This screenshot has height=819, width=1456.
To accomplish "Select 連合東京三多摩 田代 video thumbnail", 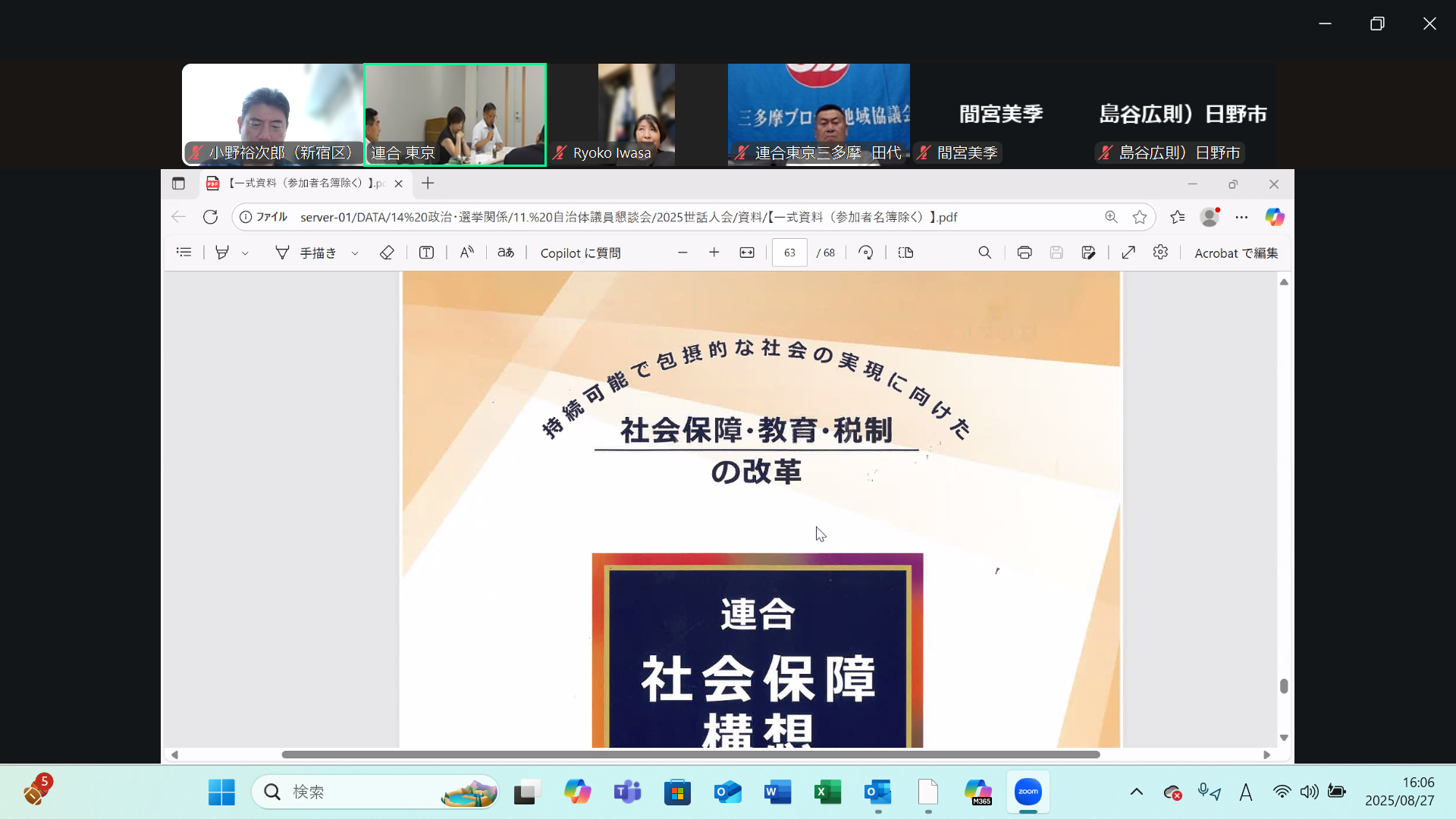I will click(819, 115).
